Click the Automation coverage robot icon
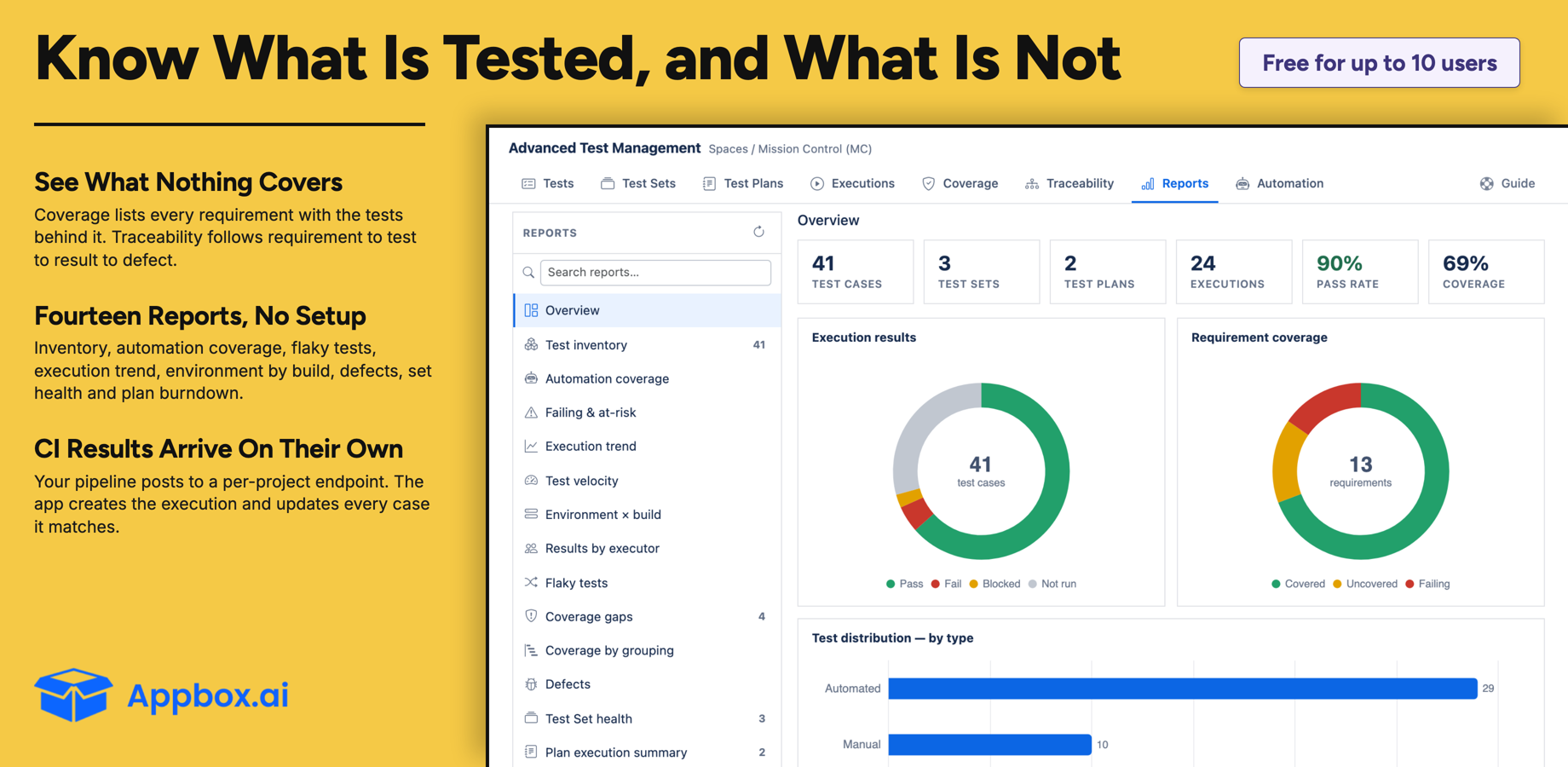The width and height of the screenshot is (1568, 767). click(x=531, y=378)
